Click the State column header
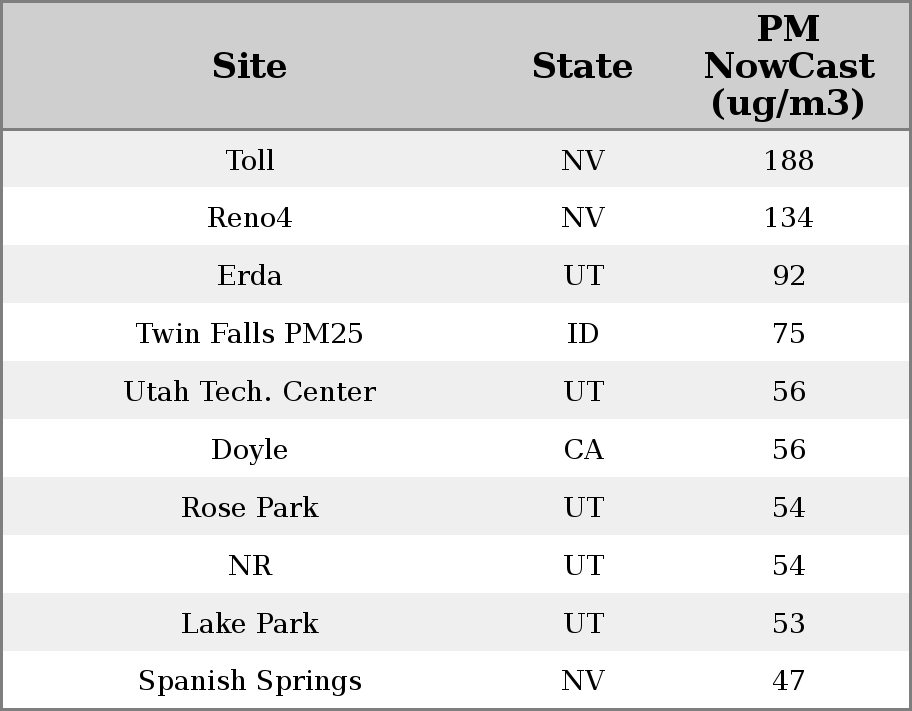The height and width of the screenshot is (711, 912). point(582,66)
